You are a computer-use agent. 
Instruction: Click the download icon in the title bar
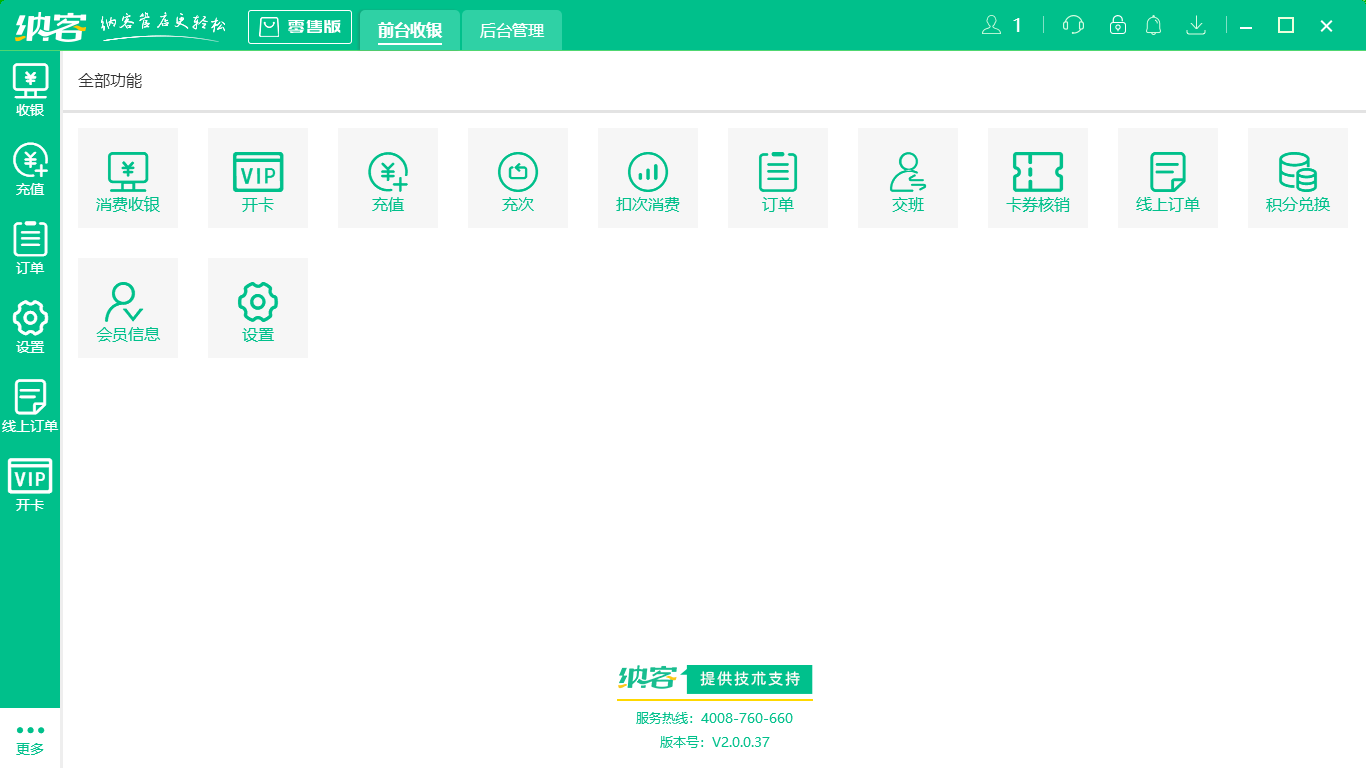1196,26
